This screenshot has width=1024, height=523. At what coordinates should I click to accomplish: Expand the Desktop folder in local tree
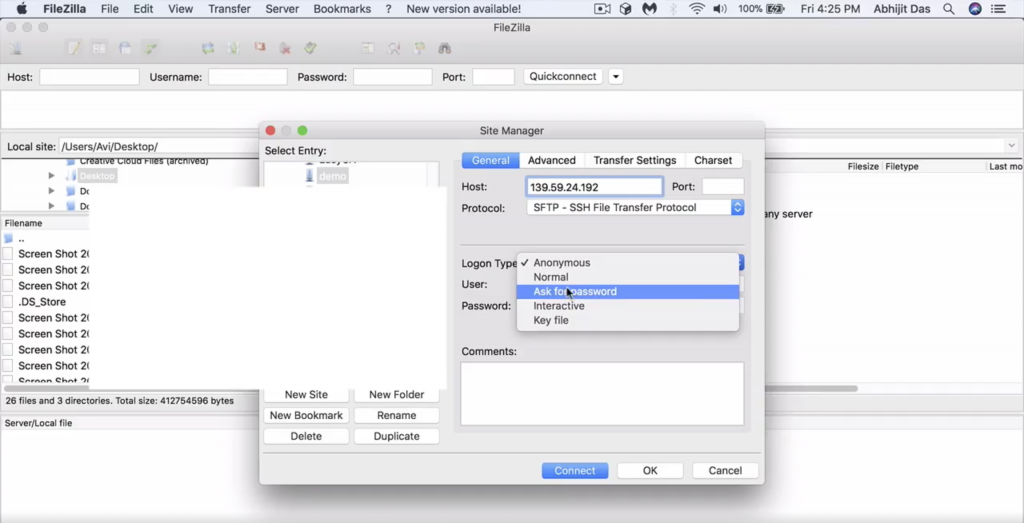pos(52,176)
